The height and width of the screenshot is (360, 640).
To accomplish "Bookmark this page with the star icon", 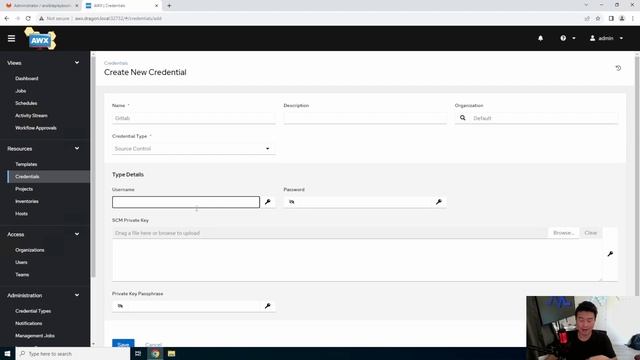I will (598, 18).
